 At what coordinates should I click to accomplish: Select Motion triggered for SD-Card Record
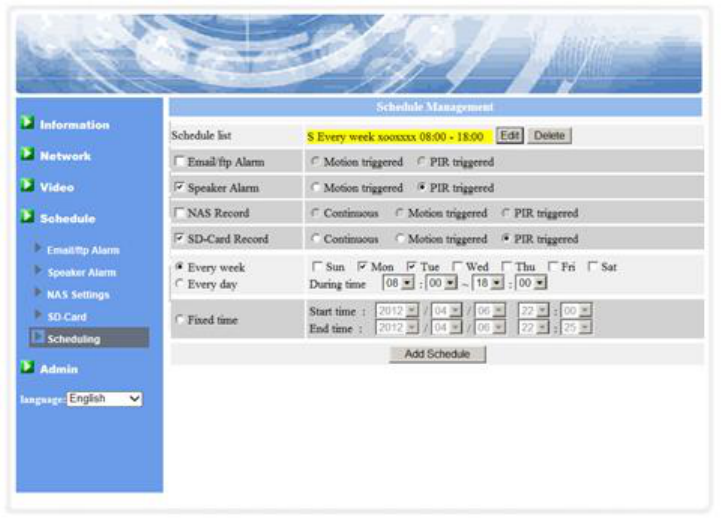pos(400,238)
